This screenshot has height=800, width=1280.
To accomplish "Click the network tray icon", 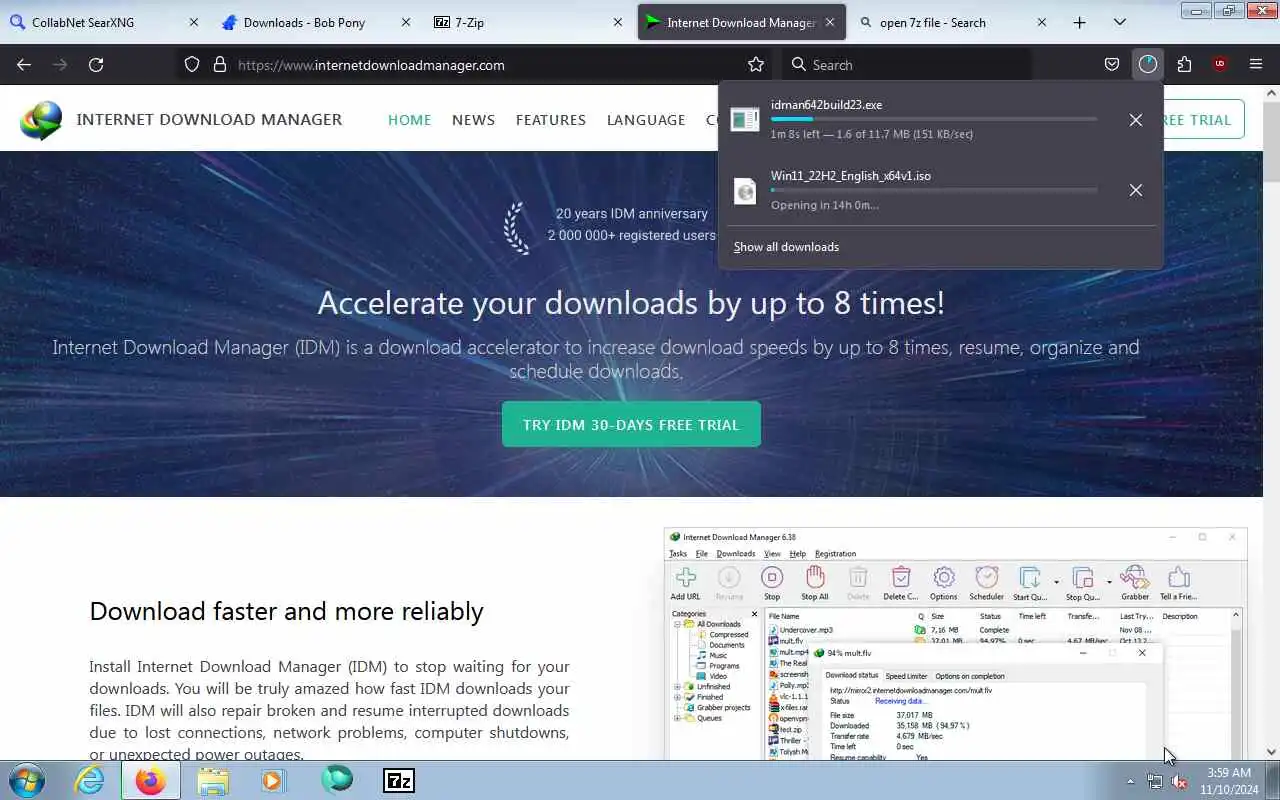I will (1155, 781).
